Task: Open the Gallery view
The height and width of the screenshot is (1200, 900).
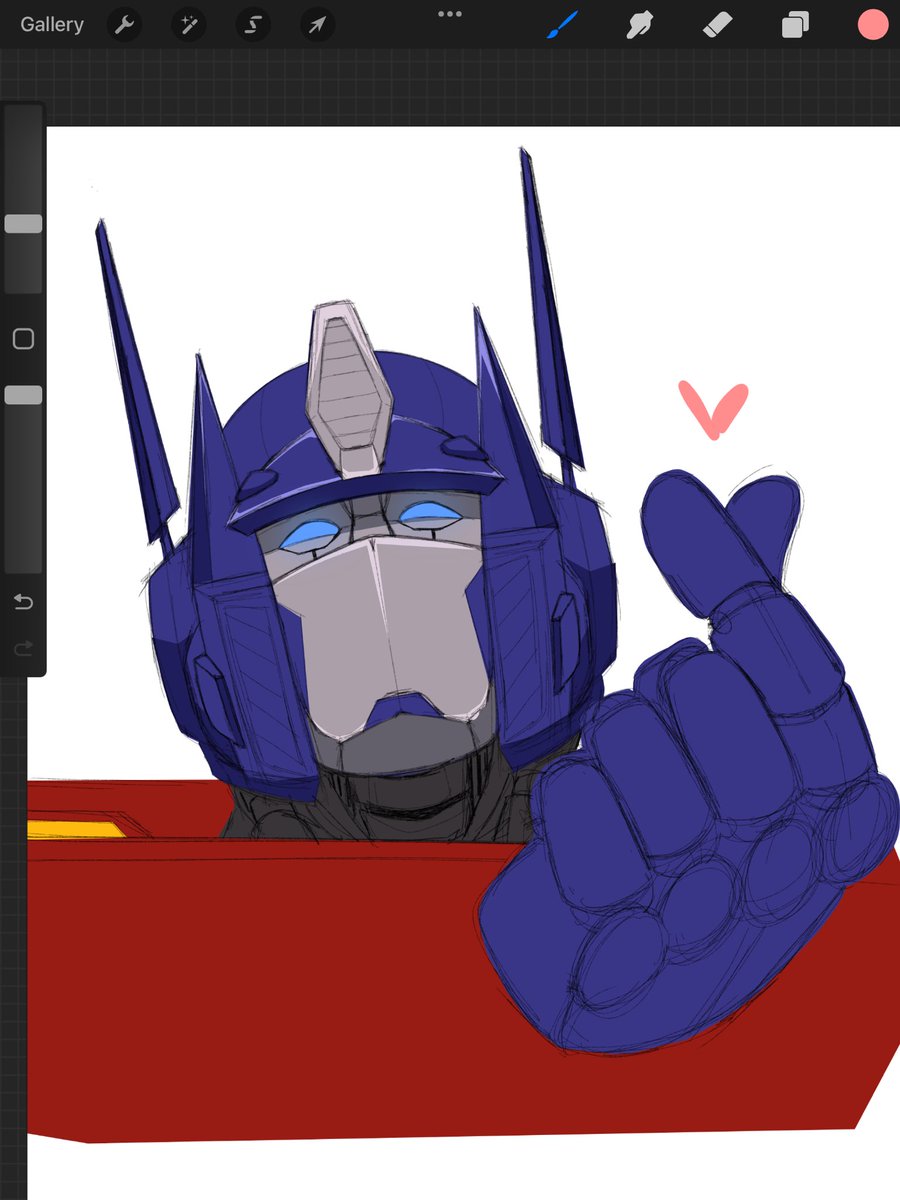Action: tap(52, 25)
